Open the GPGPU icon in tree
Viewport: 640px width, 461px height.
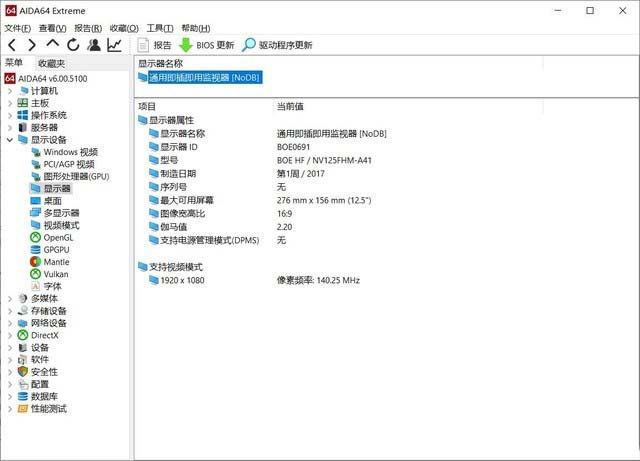point(36,249)
